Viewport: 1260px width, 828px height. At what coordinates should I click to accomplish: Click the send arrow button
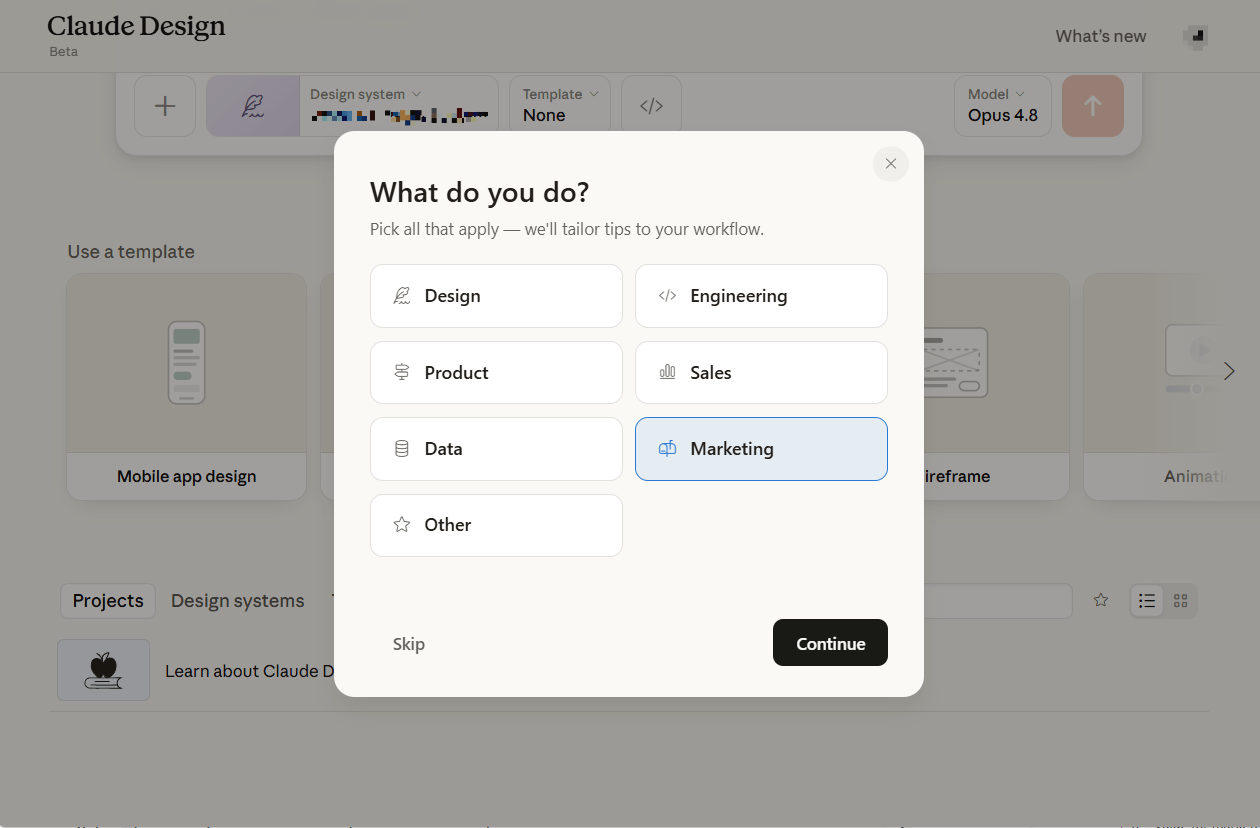[1092, 106]
